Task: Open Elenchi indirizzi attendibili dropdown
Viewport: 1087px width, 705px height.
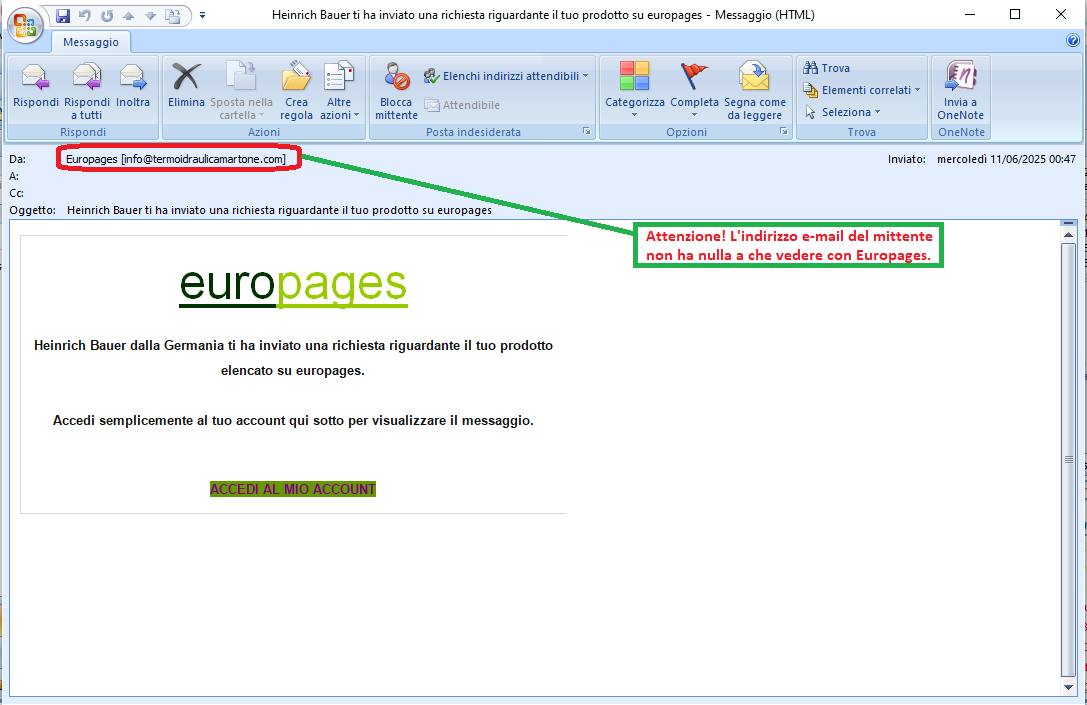Action: (x=505, y=76)
